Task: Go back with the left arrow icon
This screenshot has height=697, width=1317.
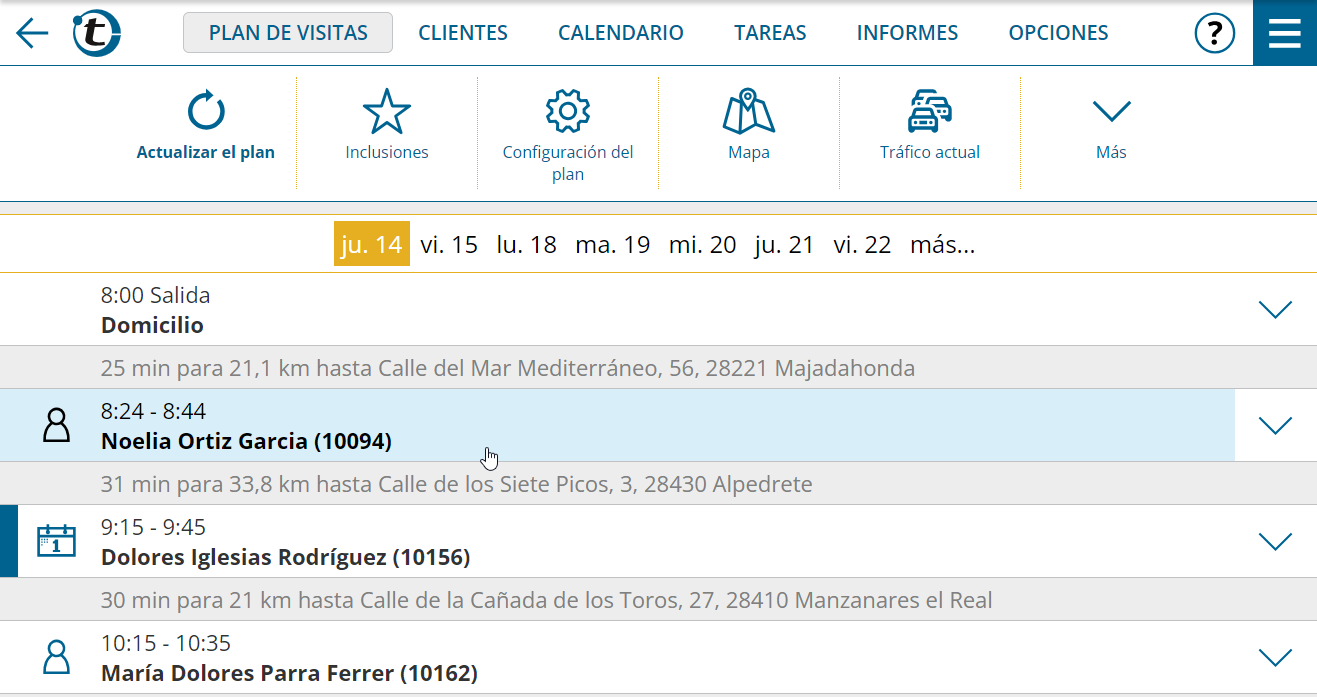Action: (x=32, y=33)
